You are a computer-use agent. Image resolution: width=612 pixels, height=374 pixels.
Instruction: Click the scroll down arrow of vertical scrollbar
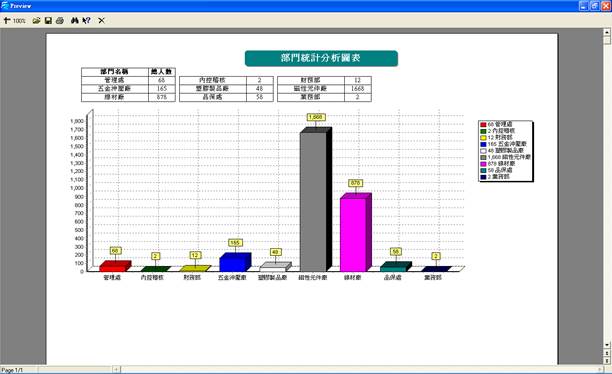click(x=607, y=345)
